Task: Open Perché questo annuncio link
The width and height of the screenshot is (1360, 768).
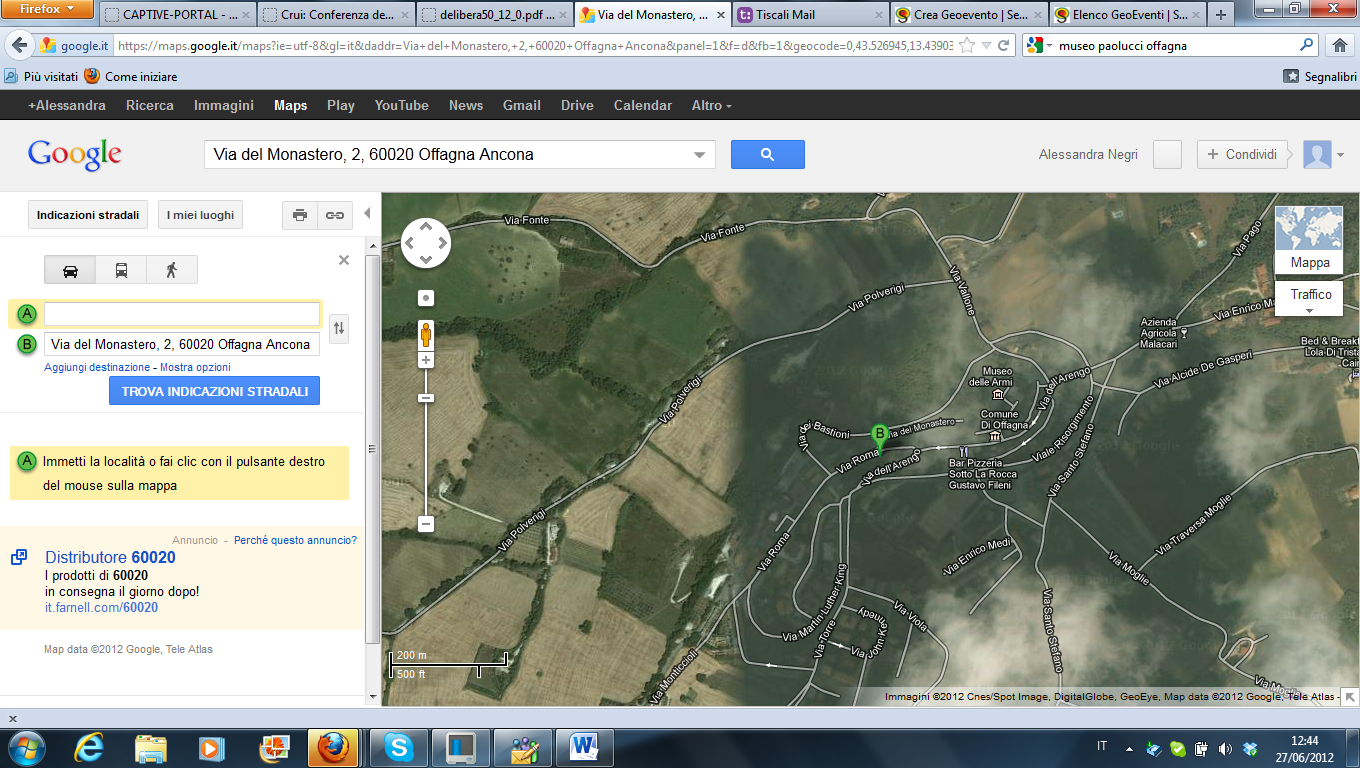Action: 295,540
